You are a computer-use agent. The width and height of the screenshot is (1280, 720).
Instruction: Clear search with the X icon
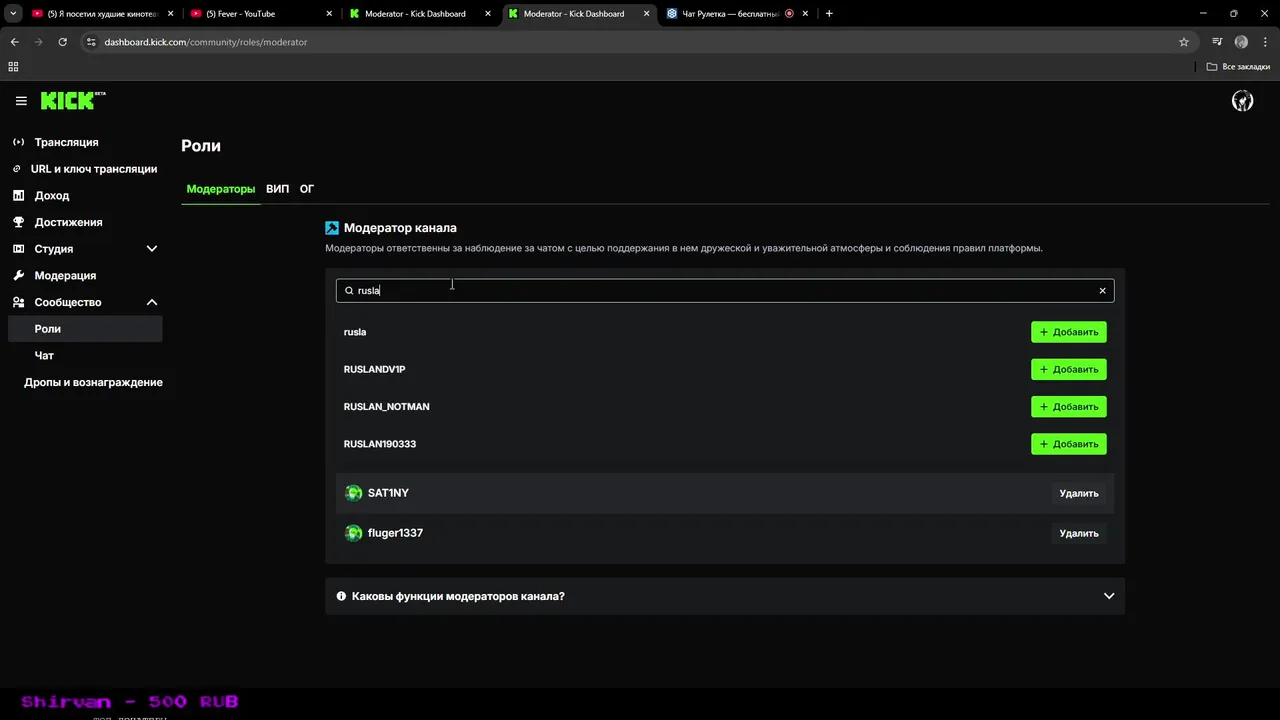point(1102,291)
